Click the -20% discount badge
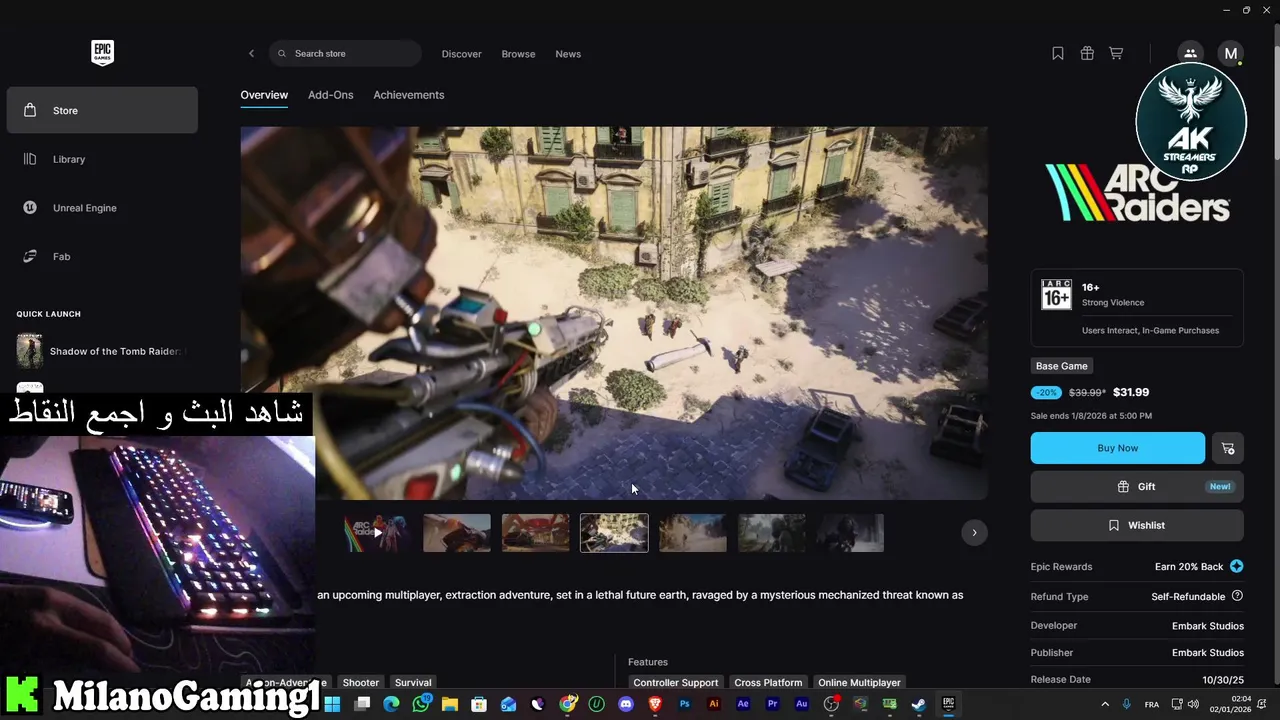The image size is (1280, 720). [x=1046, y=393]
